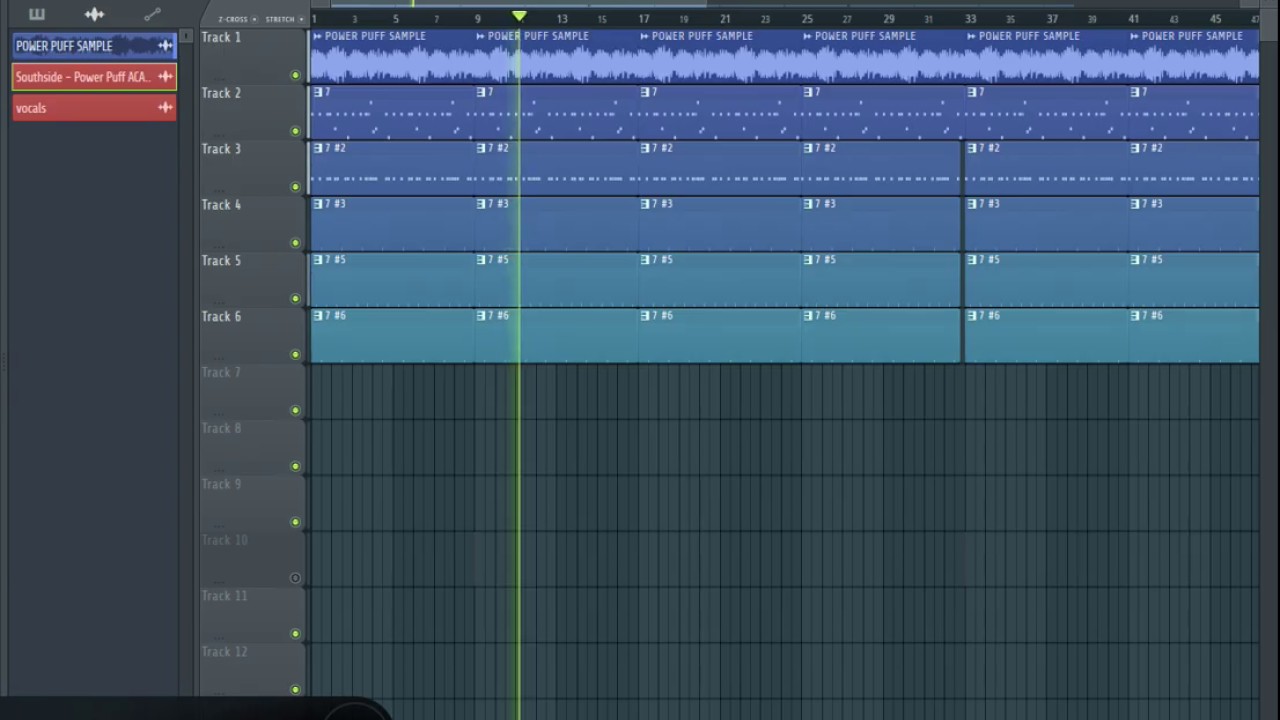Image resolution: width=1280 pixels, height=720 pixels.
Task: Click the Z-CROSS label text
Action: point(232,19)
